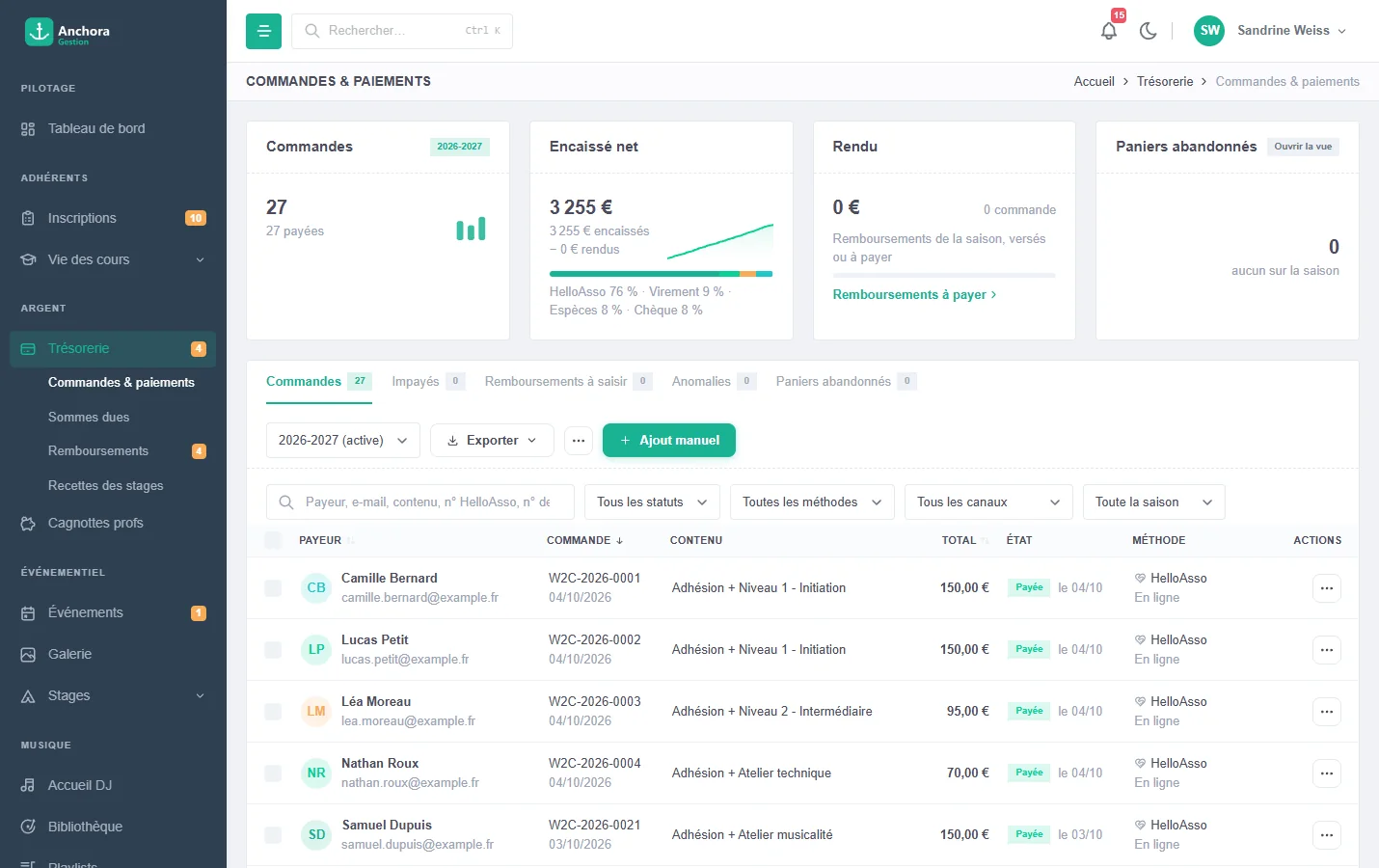Open actions menu for Samuel Dupuis's order

(1327, 835)
